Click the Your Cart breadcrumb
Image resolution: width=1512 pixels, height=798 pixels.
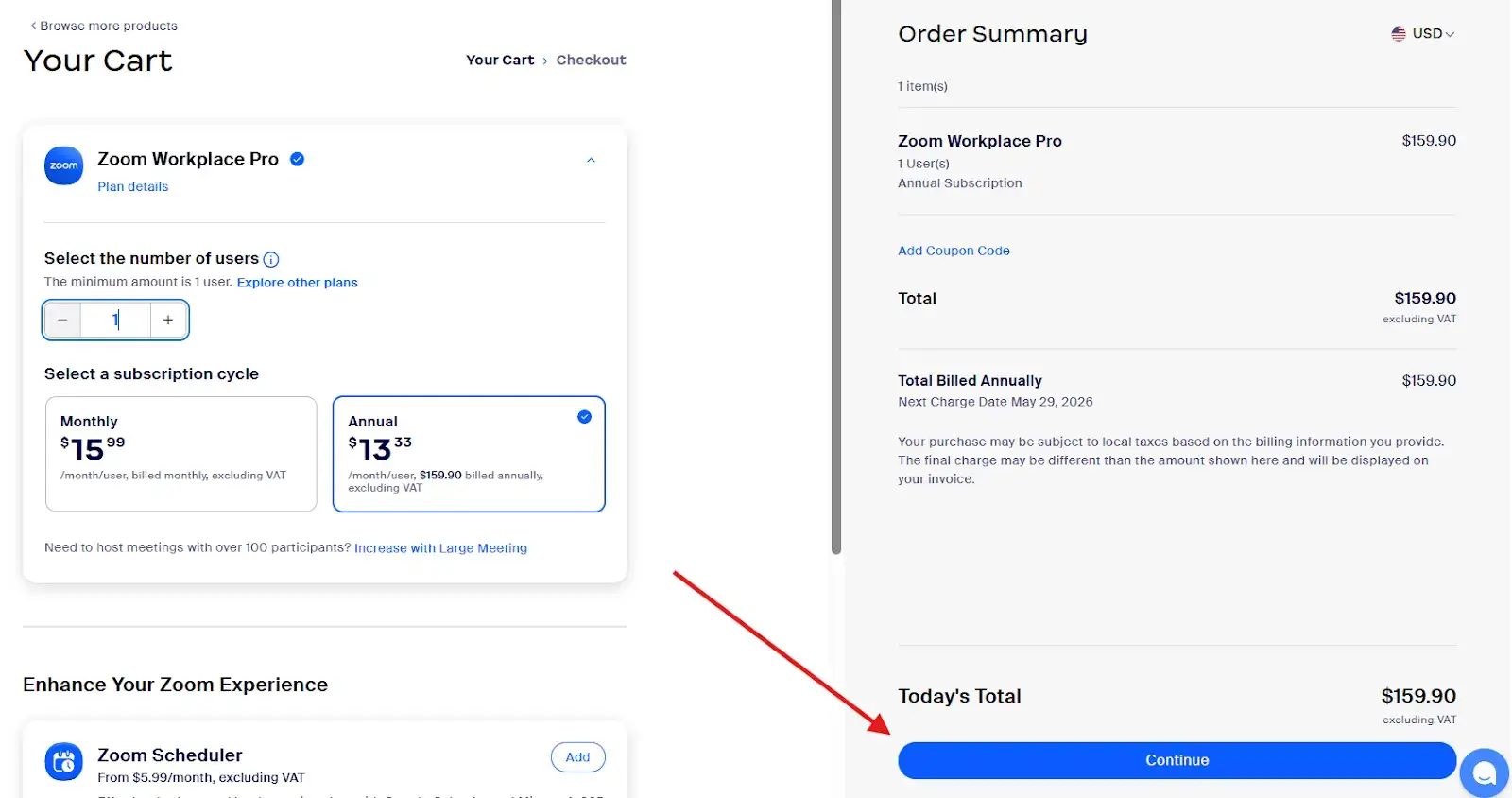coord(500,60)
